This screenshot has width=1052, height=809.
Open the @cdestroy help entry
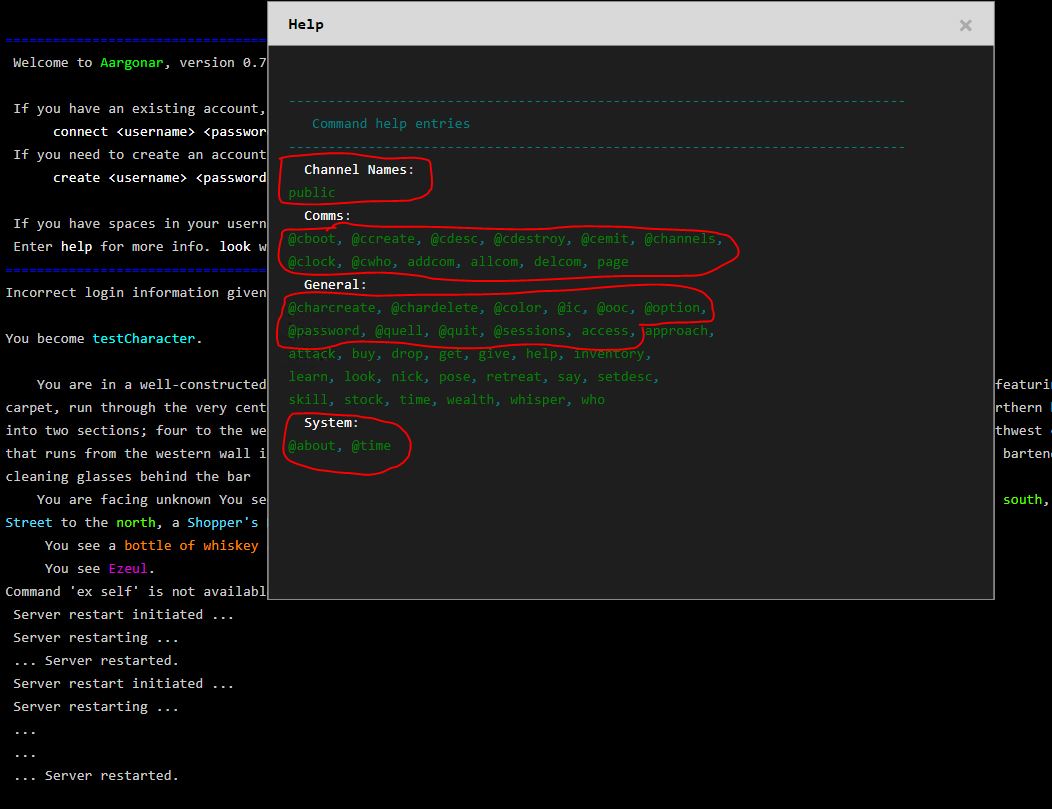pos(529,239)
